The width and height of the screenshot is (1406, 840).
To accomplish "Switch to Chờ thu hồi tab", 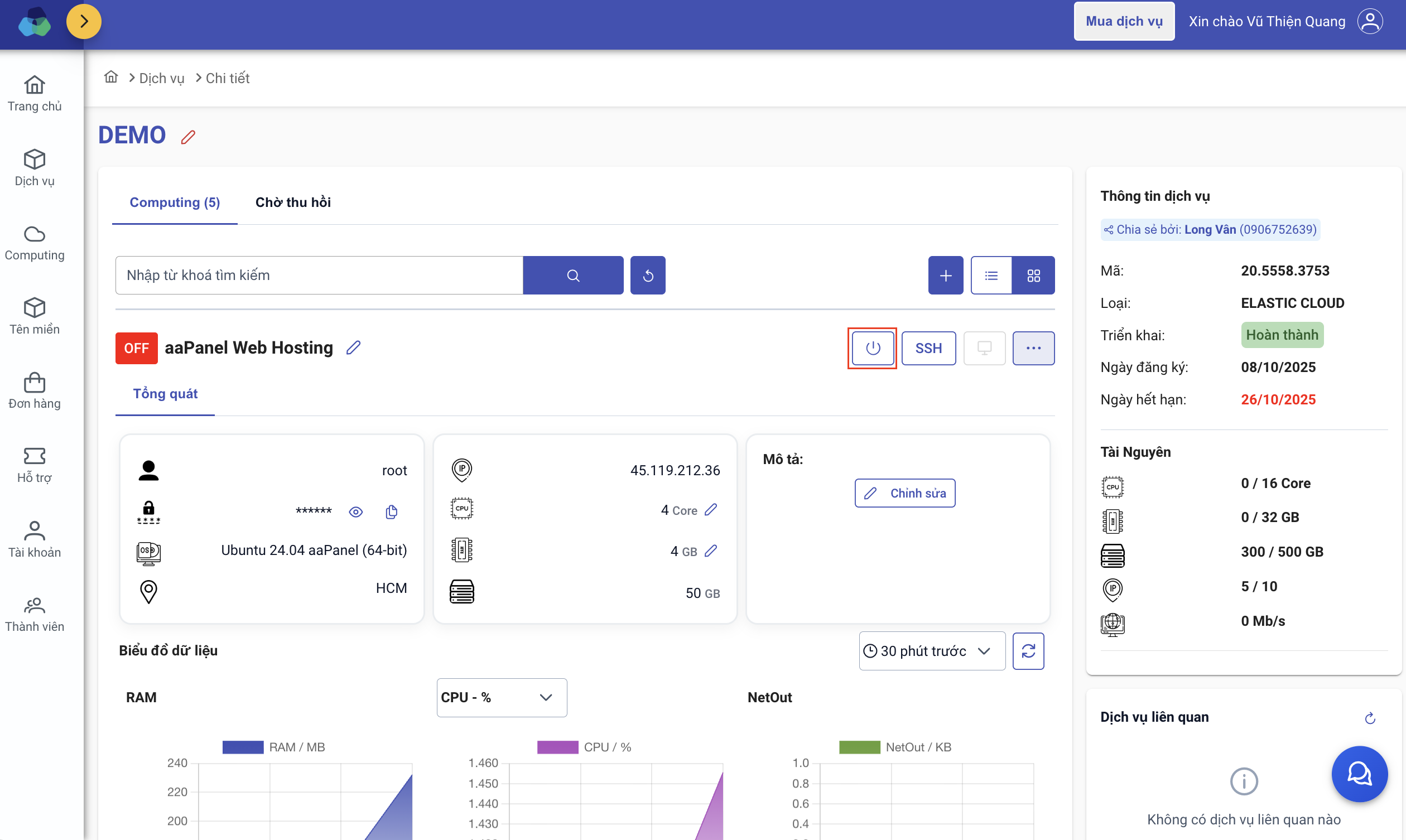I will [292, 202].
